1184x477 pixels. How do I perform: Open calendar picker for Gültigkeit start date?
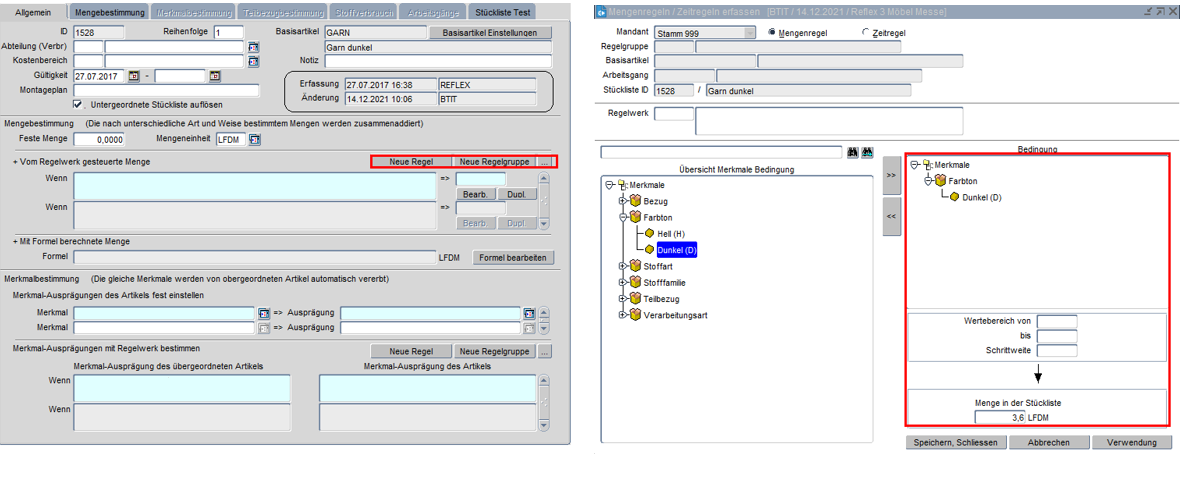134,76
